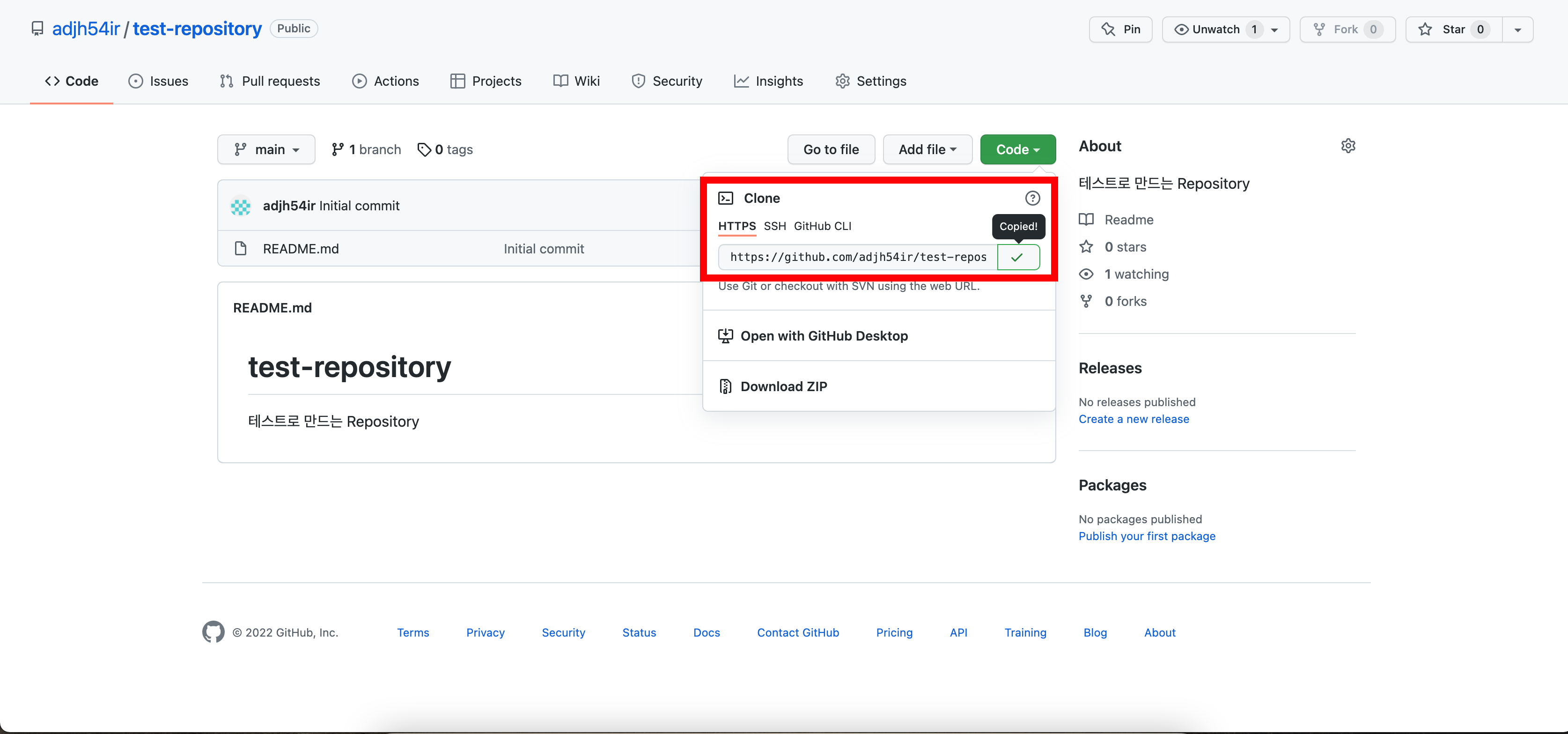
Task: Click the Clone help question mark icon
Action: tap(1032, 198)
